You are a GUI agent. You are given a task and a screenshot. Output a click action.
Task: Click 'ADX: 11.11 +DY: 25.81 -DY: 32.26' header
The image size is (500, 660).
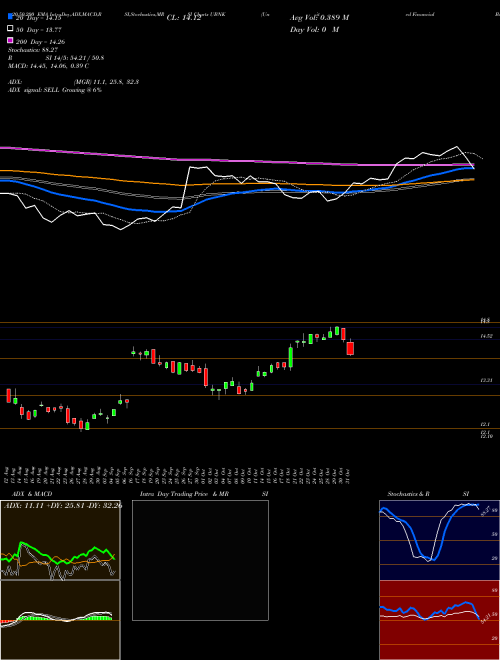tap(62, 505)
